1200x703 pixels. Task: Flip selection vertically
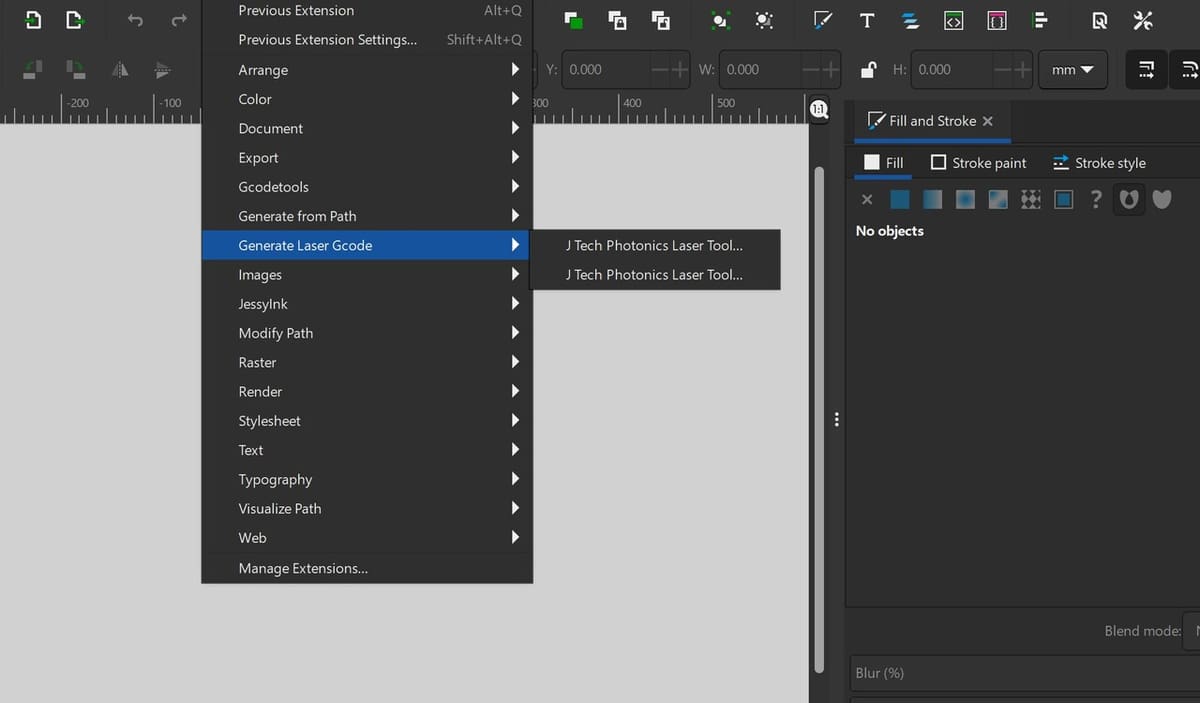(x=163, y=69)
